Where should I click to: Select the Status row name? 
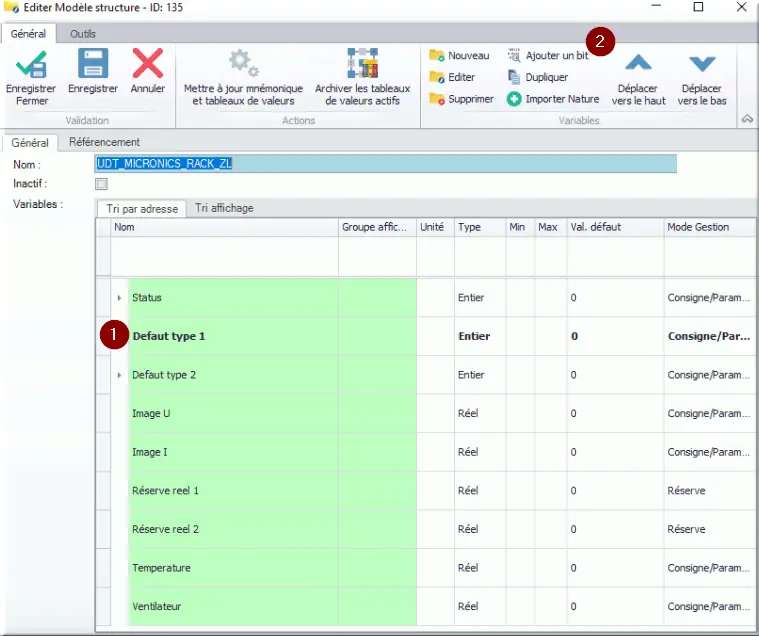(x=147, y=298)
